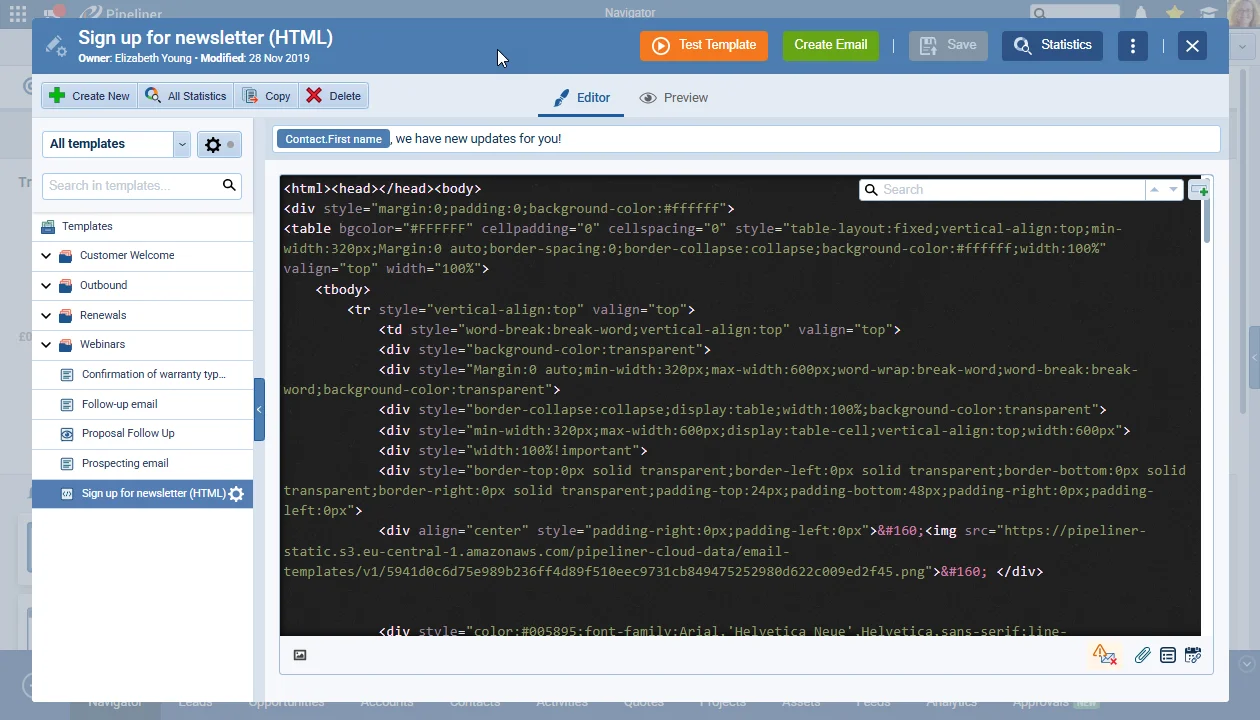The height and width of the screenshot is (720, 1260).
Task: Click the Create Email button
Action: (x=831, y=45)
